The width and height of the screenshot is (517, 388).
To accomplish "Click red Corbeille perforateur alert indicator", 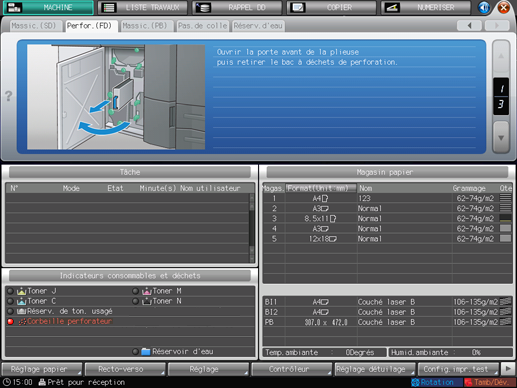I will (x=11, y=322).
